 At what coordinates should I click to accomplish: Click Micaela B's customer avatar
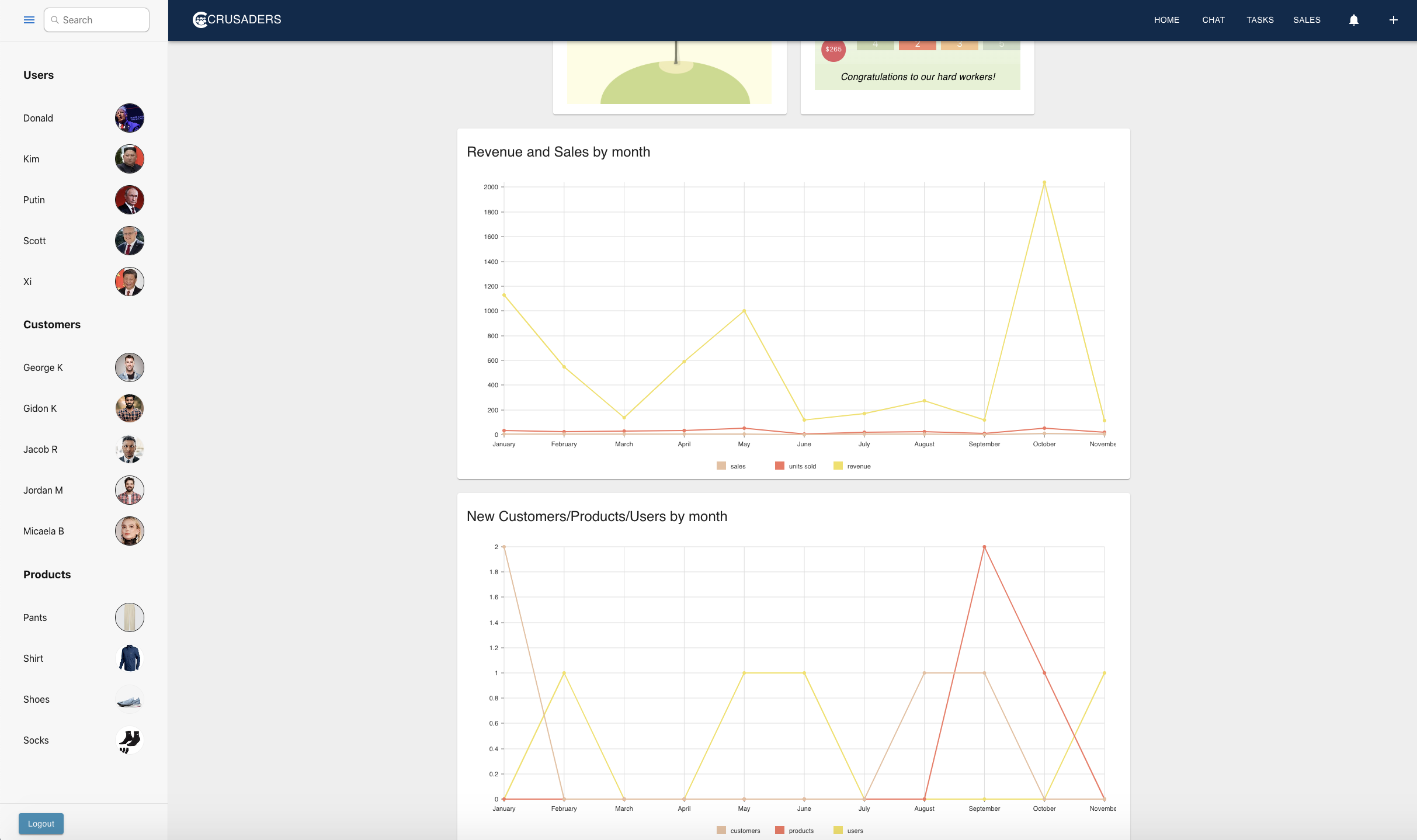click(129, 531)
